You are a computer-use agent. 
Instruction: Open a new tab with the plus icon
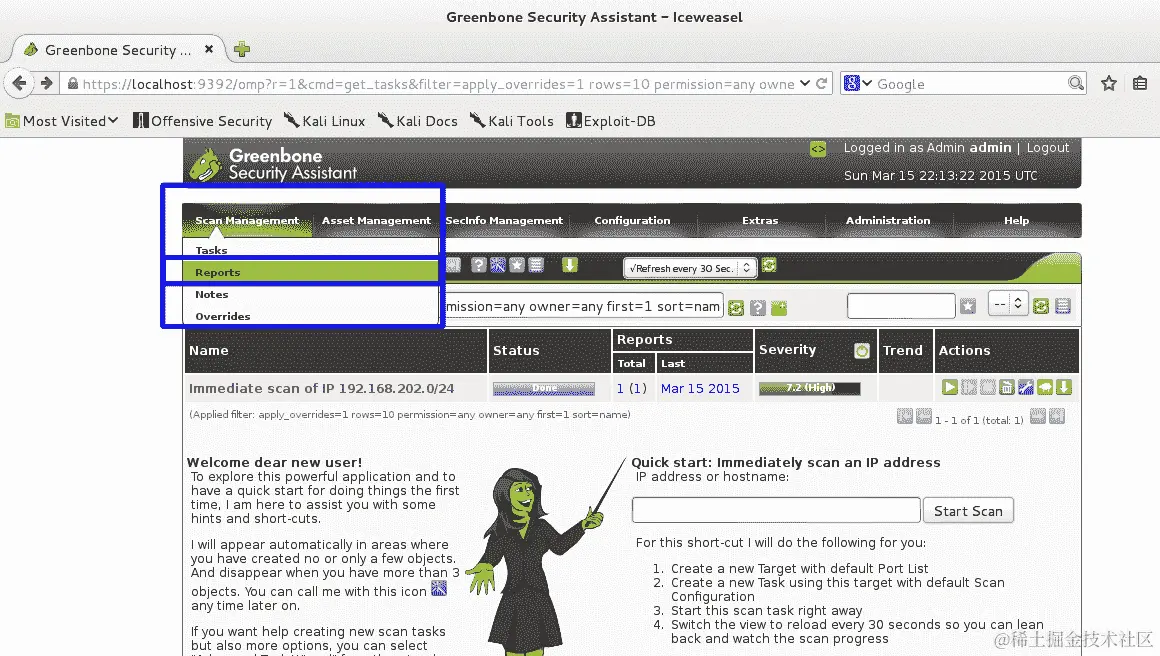(x=242, y=50)
